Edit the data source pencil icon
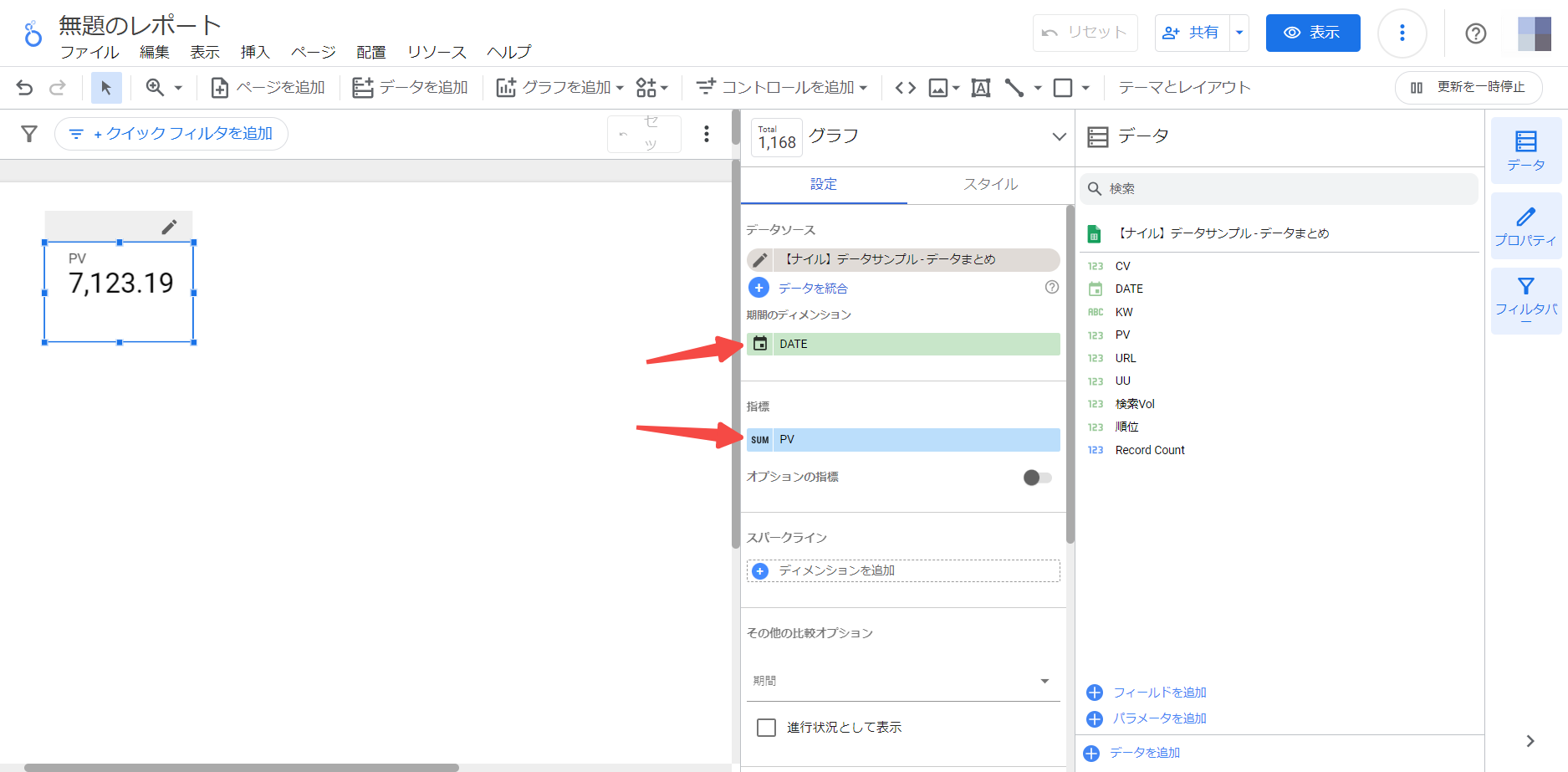Viewport: 1568px width, 772px height. click(759, 260)
